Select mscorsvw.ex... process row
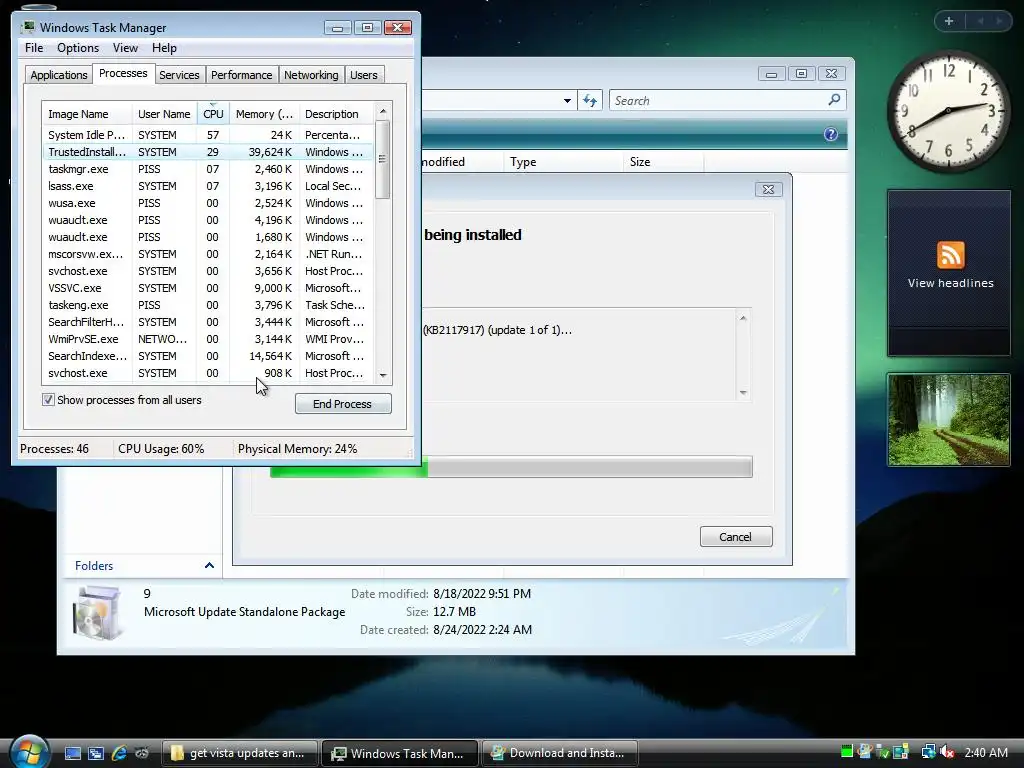1024x768 pixels. tap(208, 253)
